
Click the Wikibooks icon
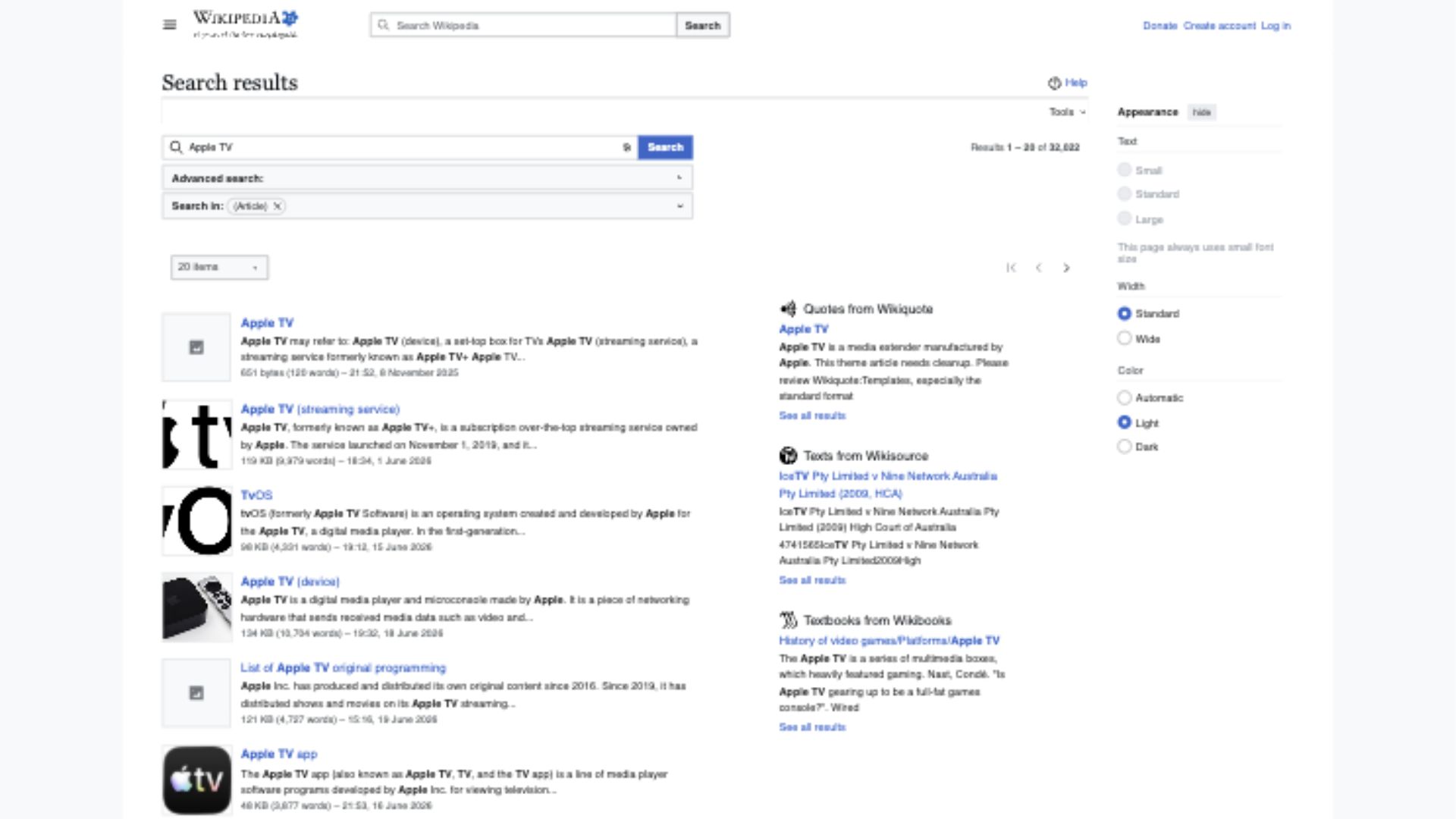[788, 620]
